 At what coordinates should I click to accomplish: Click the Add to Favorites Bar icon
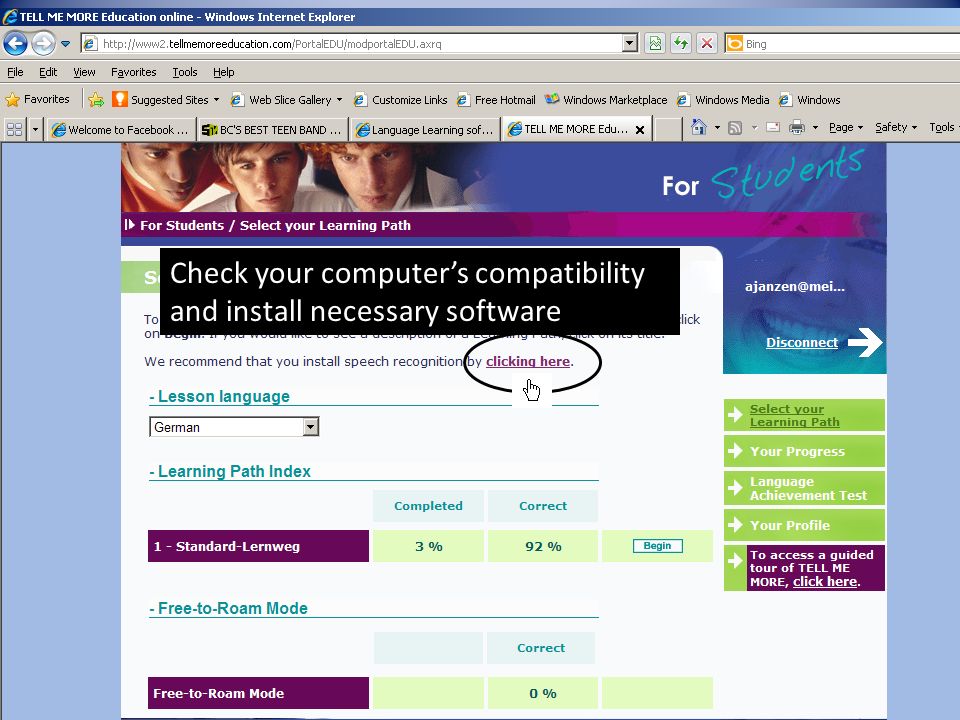(96, 100)
